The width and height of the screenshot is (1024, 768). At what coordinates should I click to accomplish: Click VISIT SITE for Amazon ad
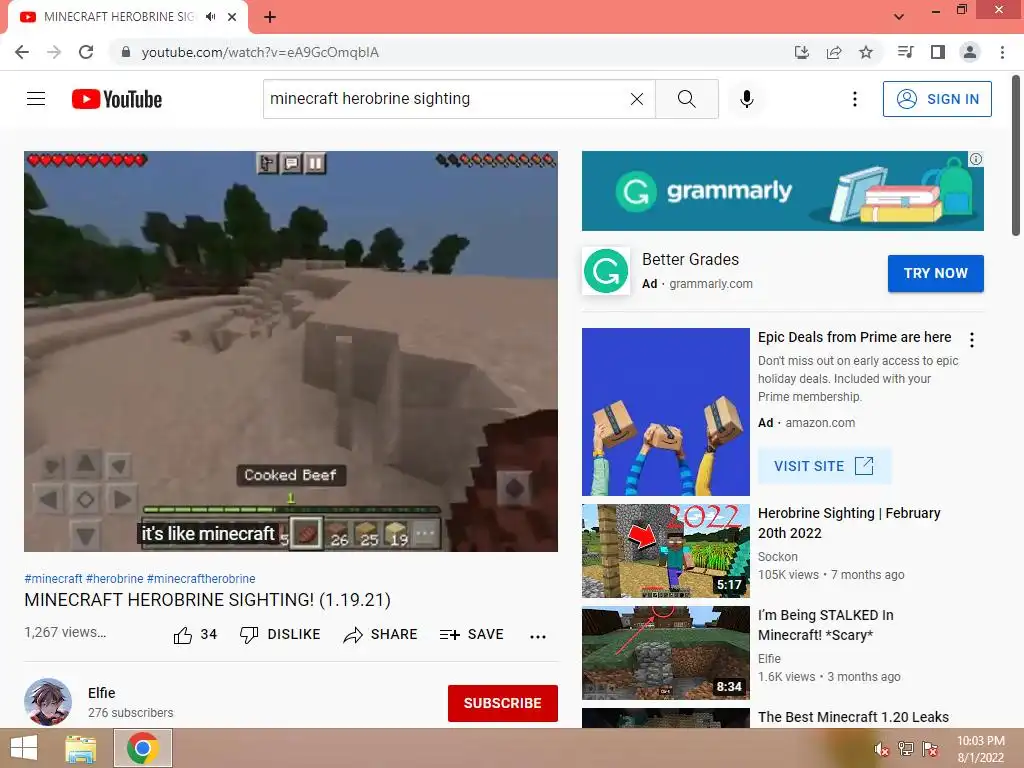[x=824, y=466]
